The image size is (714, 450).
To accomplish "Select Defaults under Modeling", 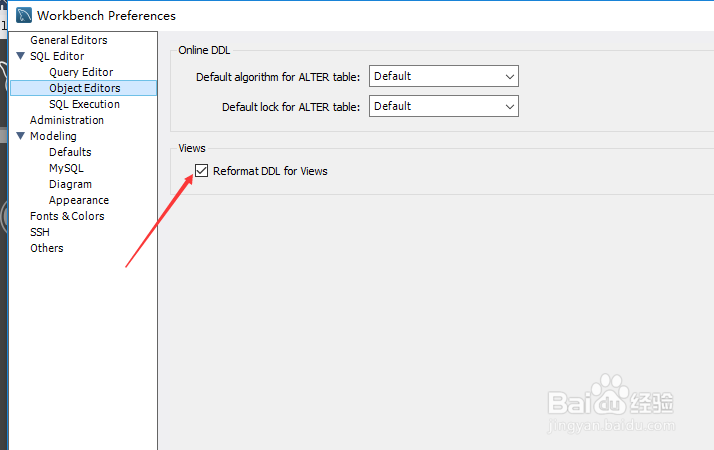I will click(x=70, y=152).
